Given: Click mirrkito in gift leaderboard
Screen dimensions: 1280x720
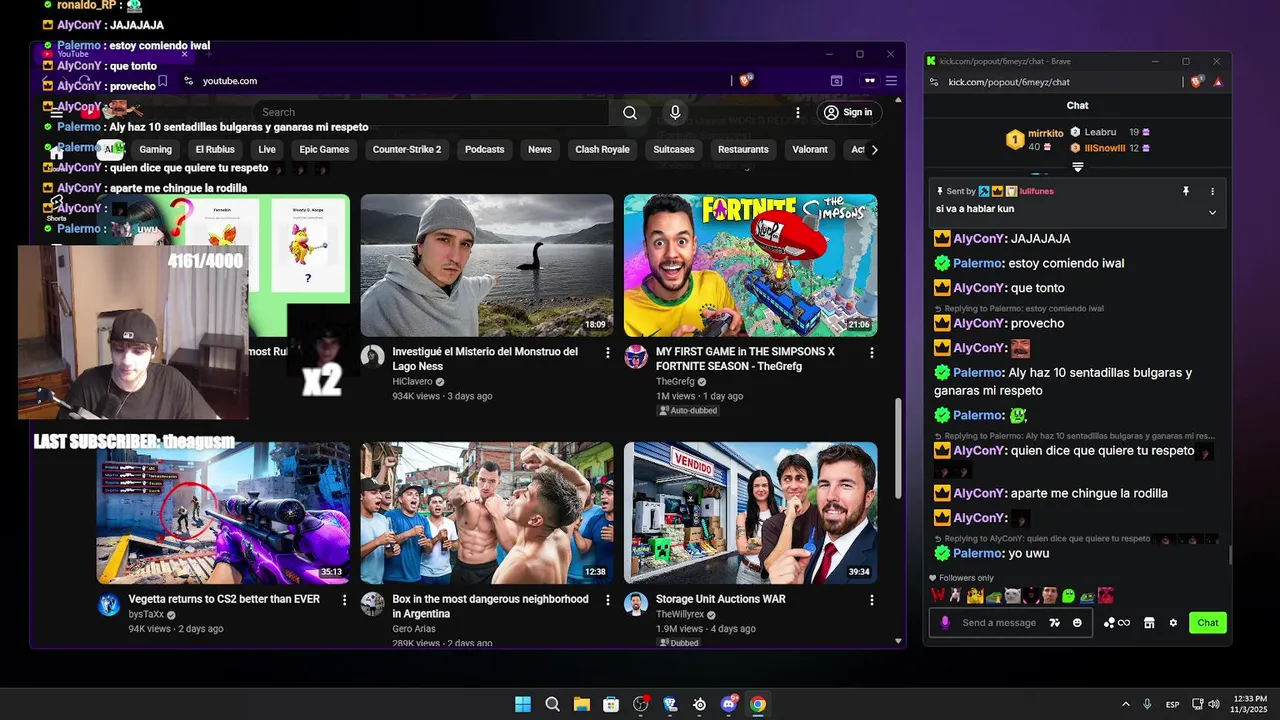Looking at the screenshot, I should point(1046,133).
